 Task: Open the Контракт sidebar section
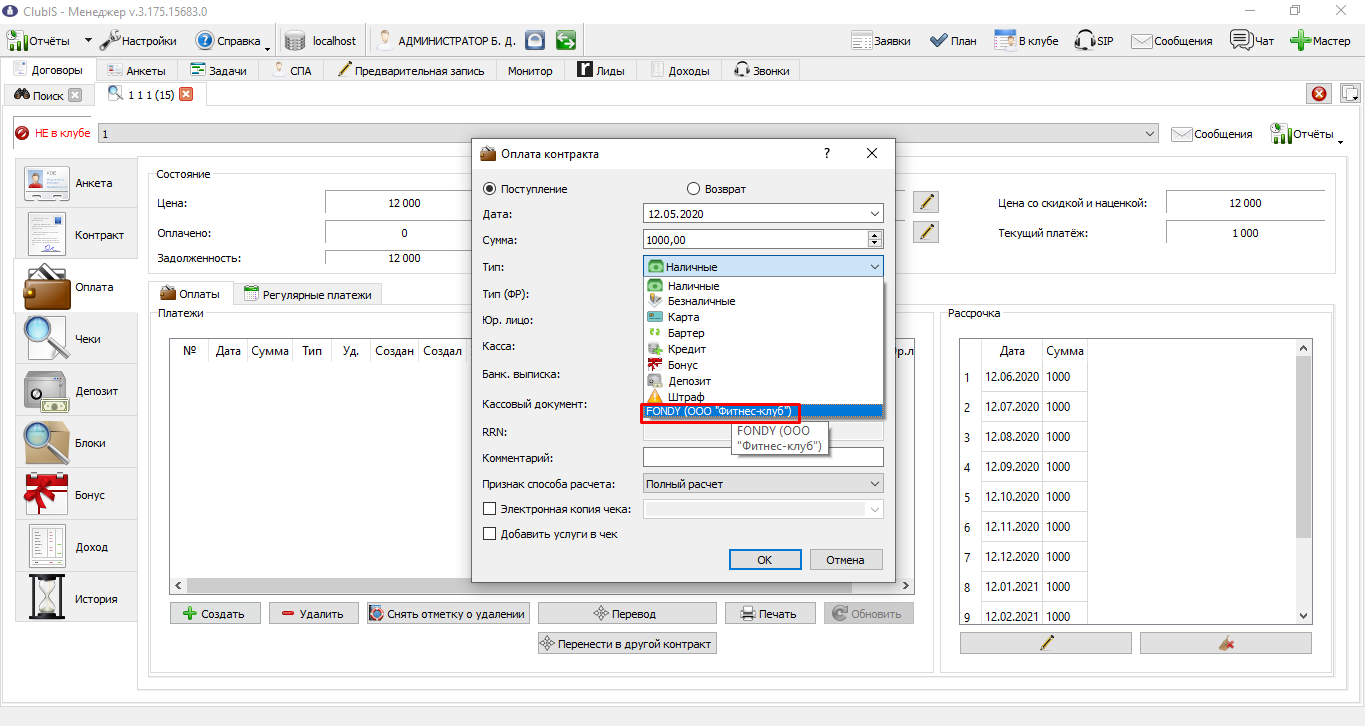pyautogui.click(x=76, y=235)
